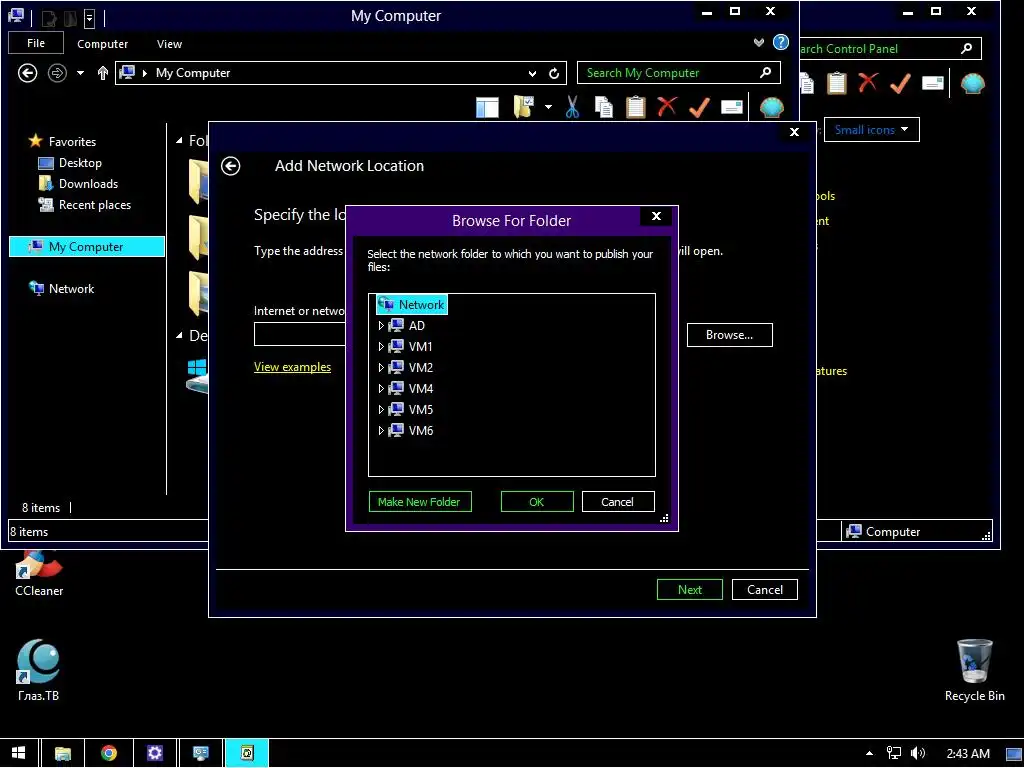The image size is (1024, 768).
Task: Show hidden tray icons arrow
Action: click(x=869, y=753)
